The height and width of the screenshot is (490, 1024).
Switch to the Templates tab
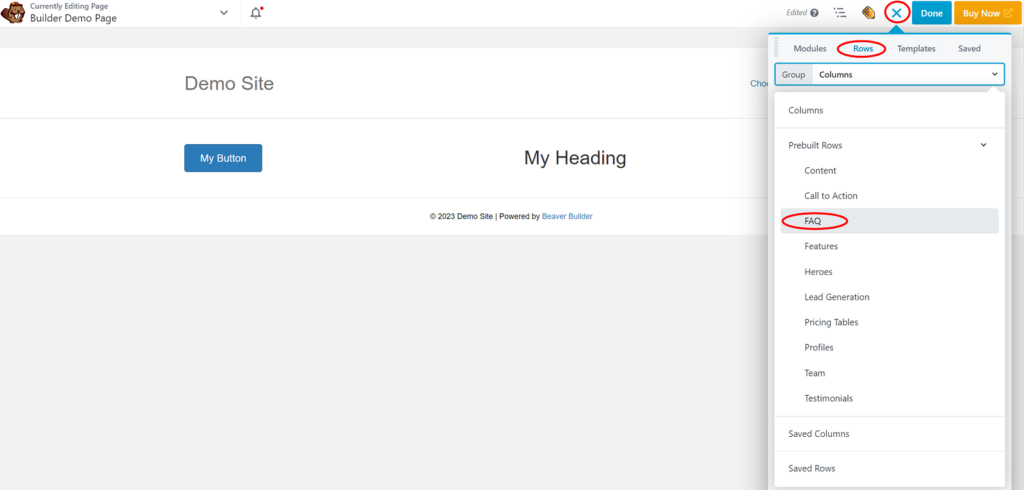tap(916, 48)
